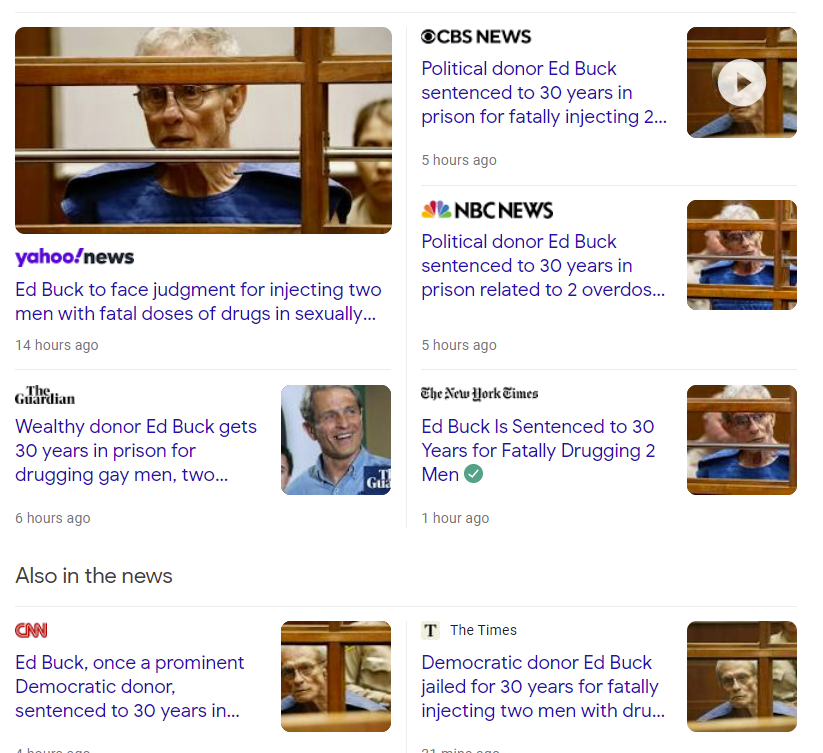This screenshot has width=823, height=753.
Task: Open CBS headline about fatally injecting
Action: click(544, 92)
